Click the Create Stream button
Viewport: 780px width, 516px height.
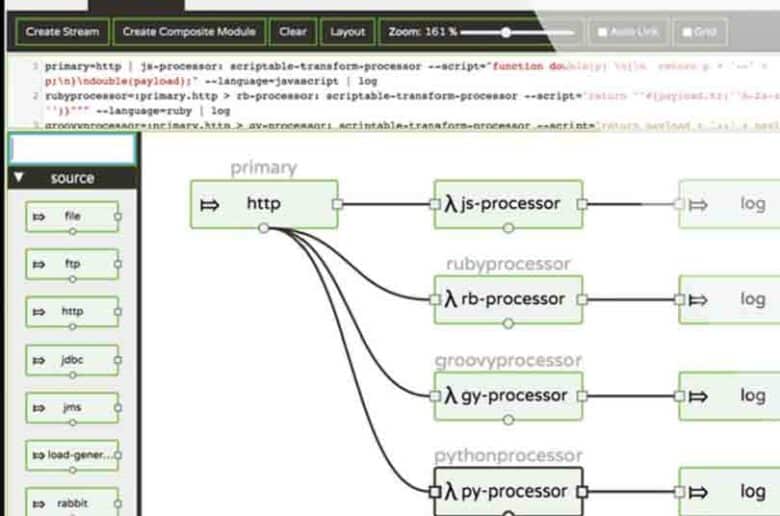point(62,32)
